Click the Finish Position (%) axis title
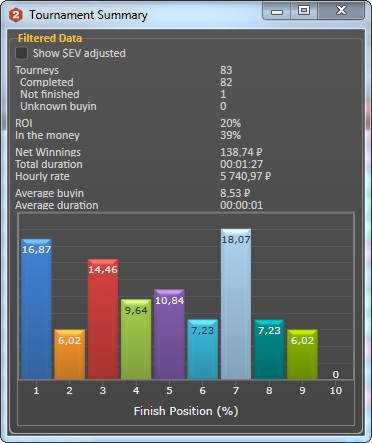The width and height of the screenshot is (372, 443). 186,411
